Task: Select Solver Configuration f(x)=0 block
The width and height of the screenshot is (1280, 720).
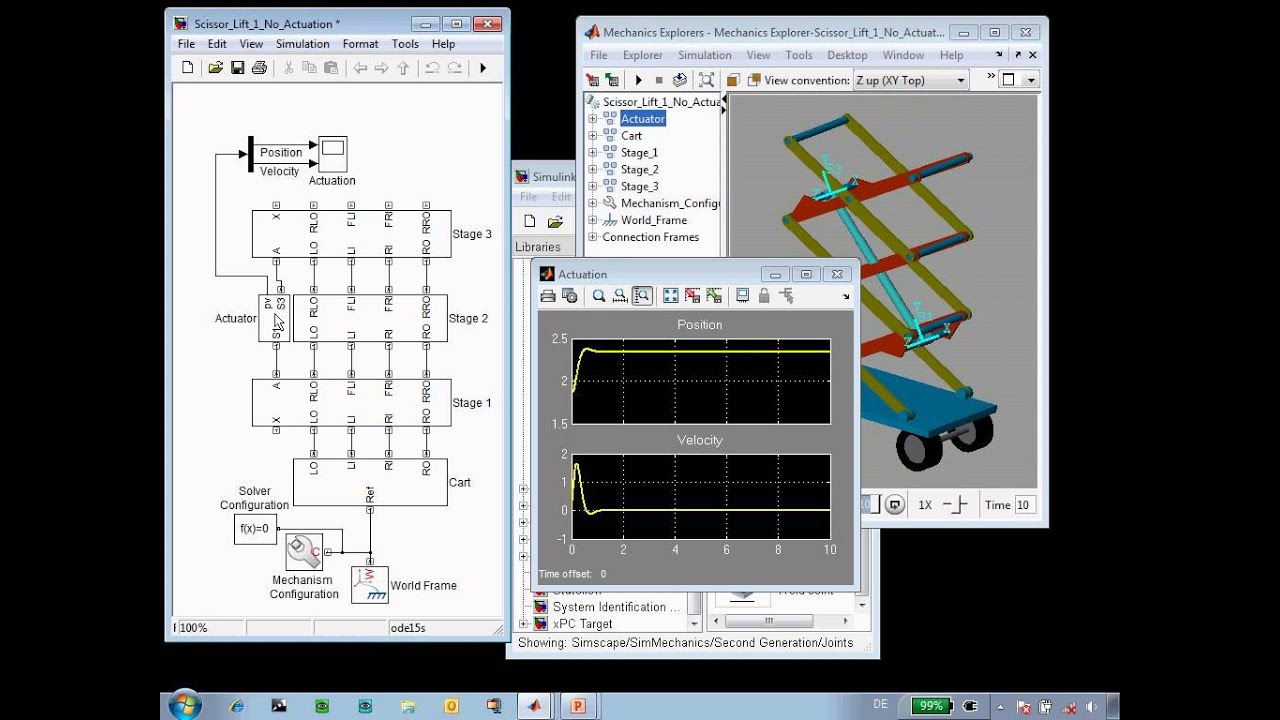Action: tap(256, 529)
